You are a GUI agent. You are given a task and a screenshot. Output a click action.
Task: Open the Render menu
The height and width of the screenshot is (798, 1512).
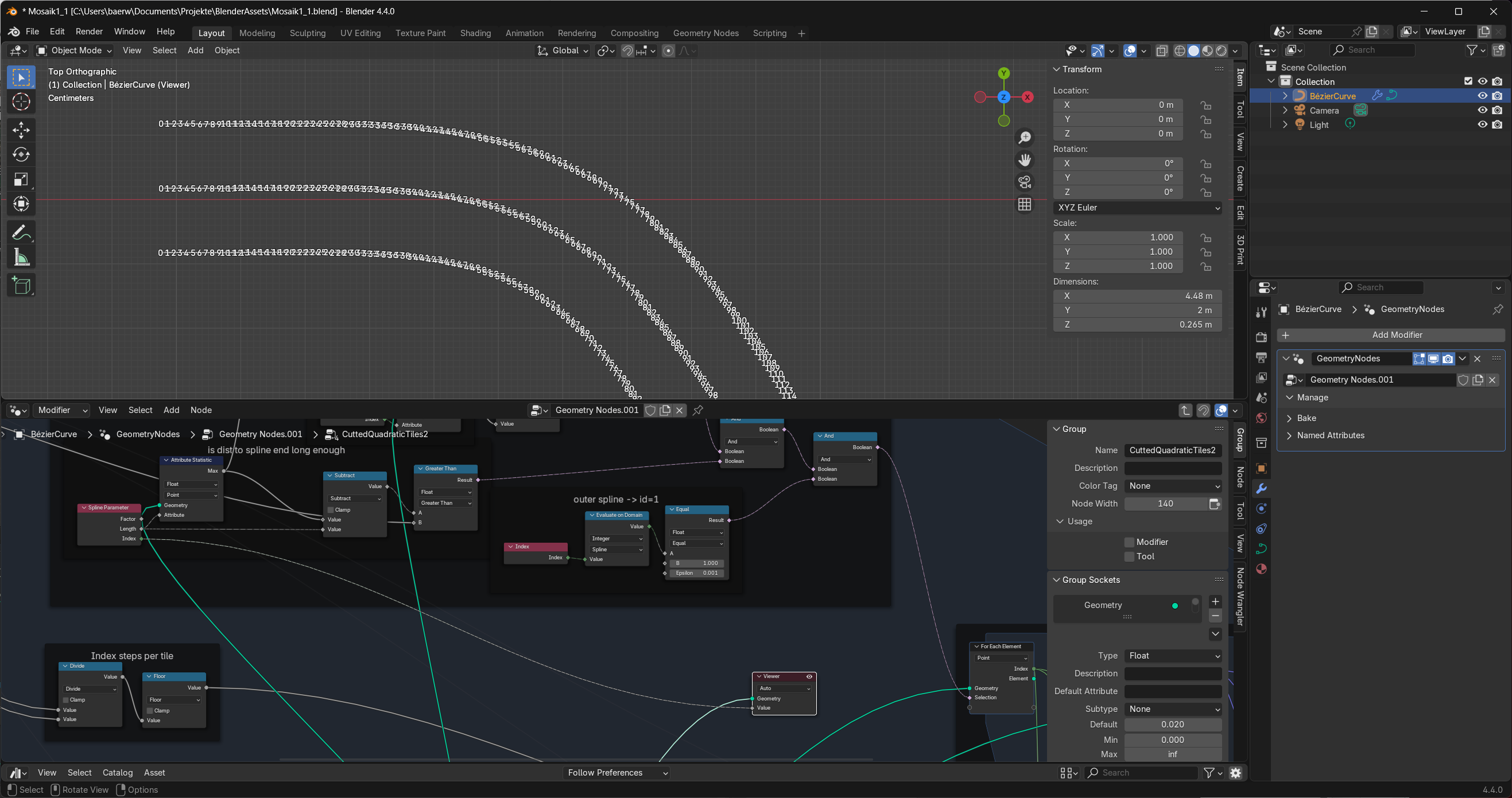89,32
